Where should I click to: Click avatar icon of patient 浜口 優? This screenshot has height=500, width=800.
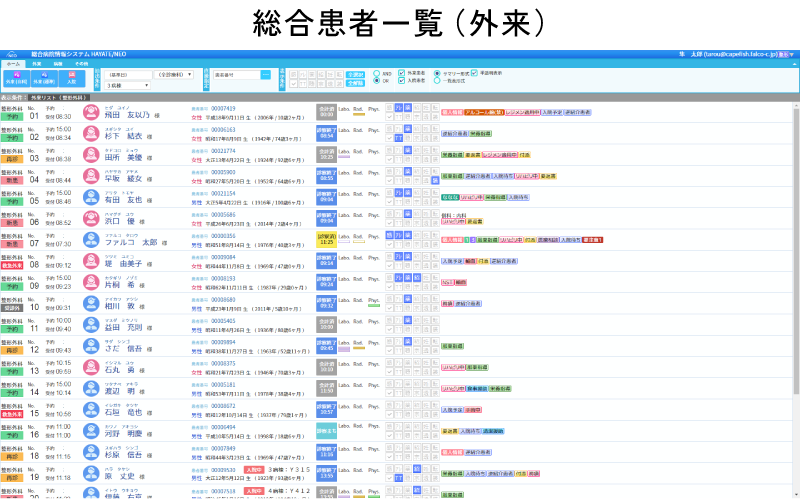[91, 219]
